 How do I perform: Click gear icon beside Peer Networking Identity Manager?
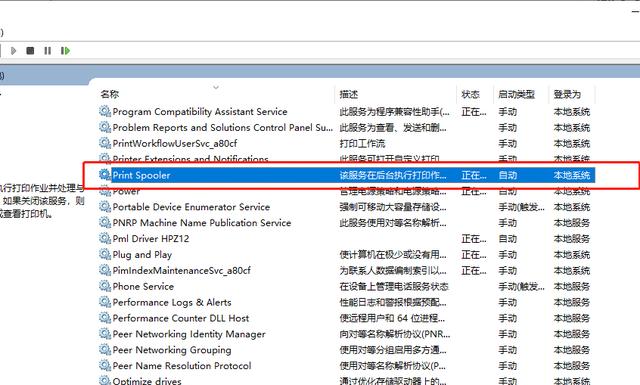point(105,334)
